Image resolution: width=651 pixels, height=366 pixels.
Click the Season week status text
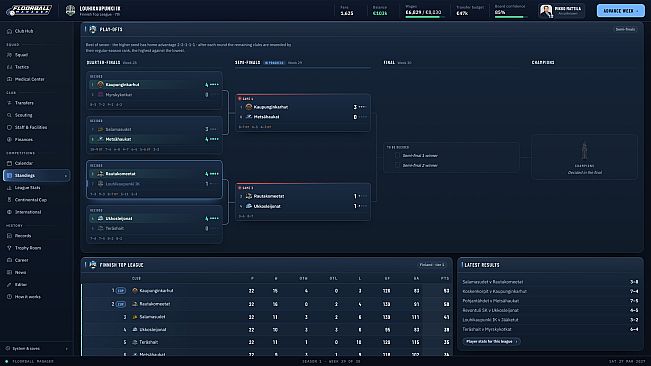click(331, 361)
